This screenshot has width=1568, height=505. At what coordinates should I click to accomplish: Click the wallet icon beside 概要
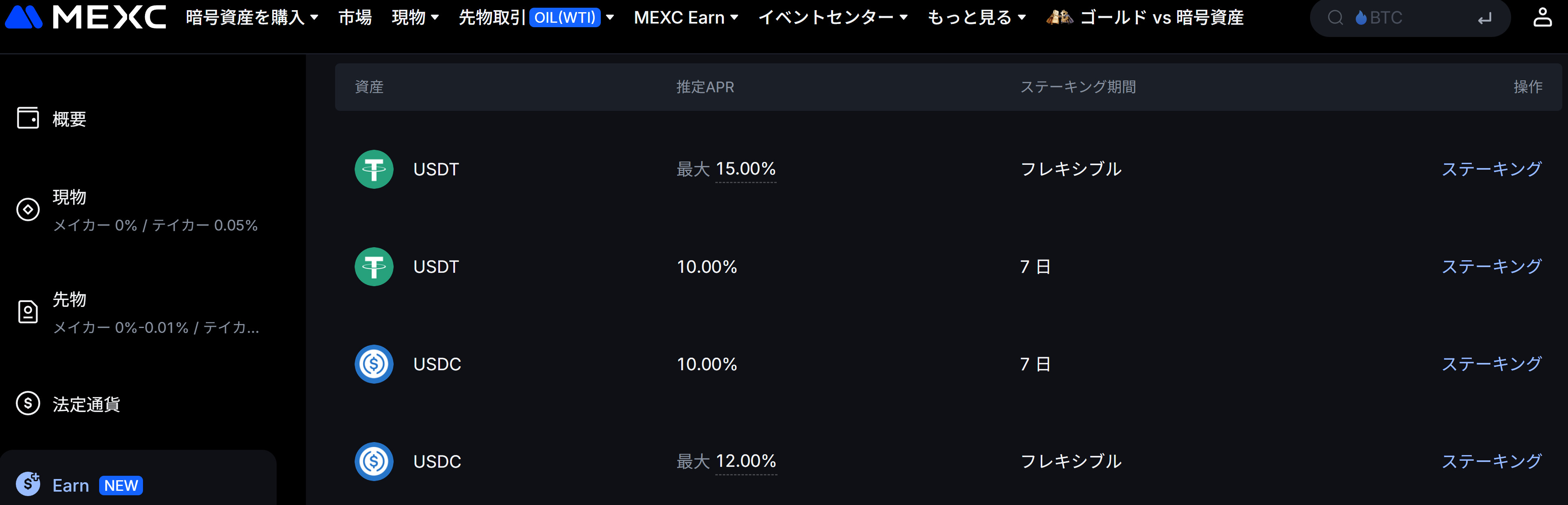[x=28, y=118]
